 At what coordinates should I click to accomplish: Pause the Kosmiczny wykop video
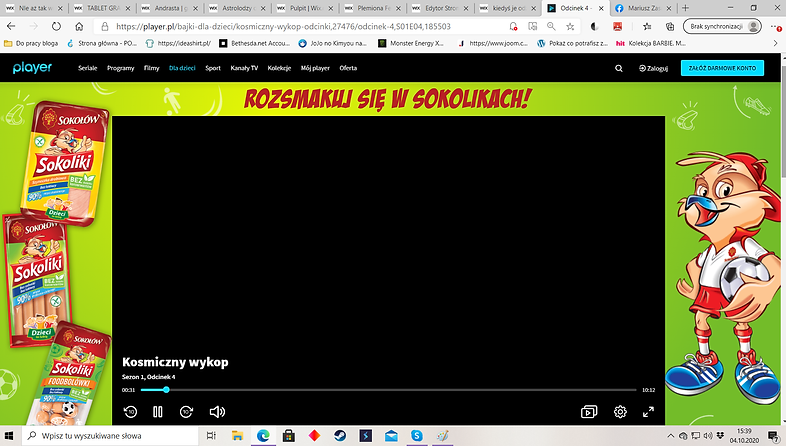(x=157, y=412)
